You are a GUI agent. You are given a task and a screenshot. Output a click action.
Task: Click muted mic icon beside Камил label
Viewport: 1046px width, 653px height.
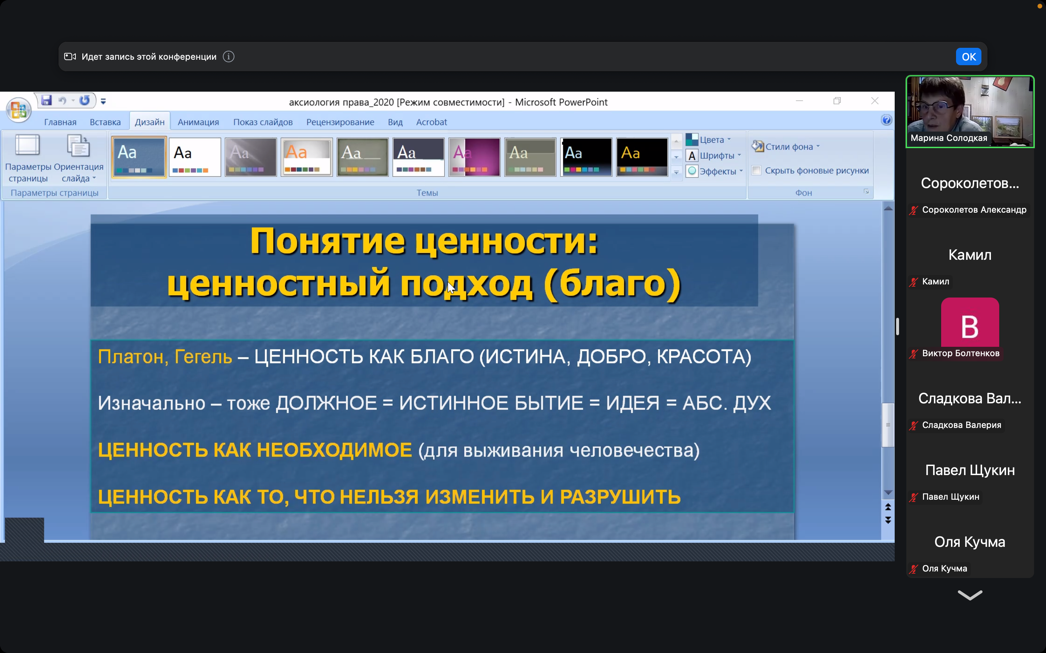[x=914, y=281]
